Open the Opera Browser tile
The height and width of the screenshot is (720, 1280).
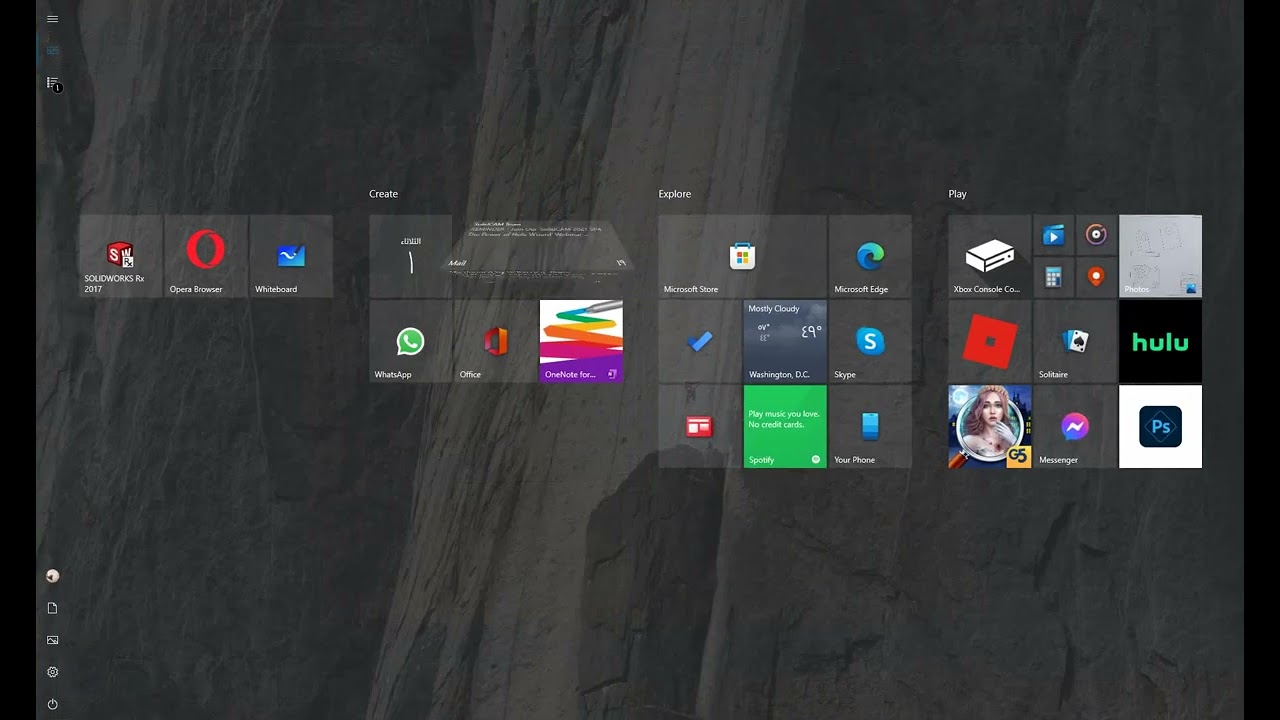tap(206, 256)
